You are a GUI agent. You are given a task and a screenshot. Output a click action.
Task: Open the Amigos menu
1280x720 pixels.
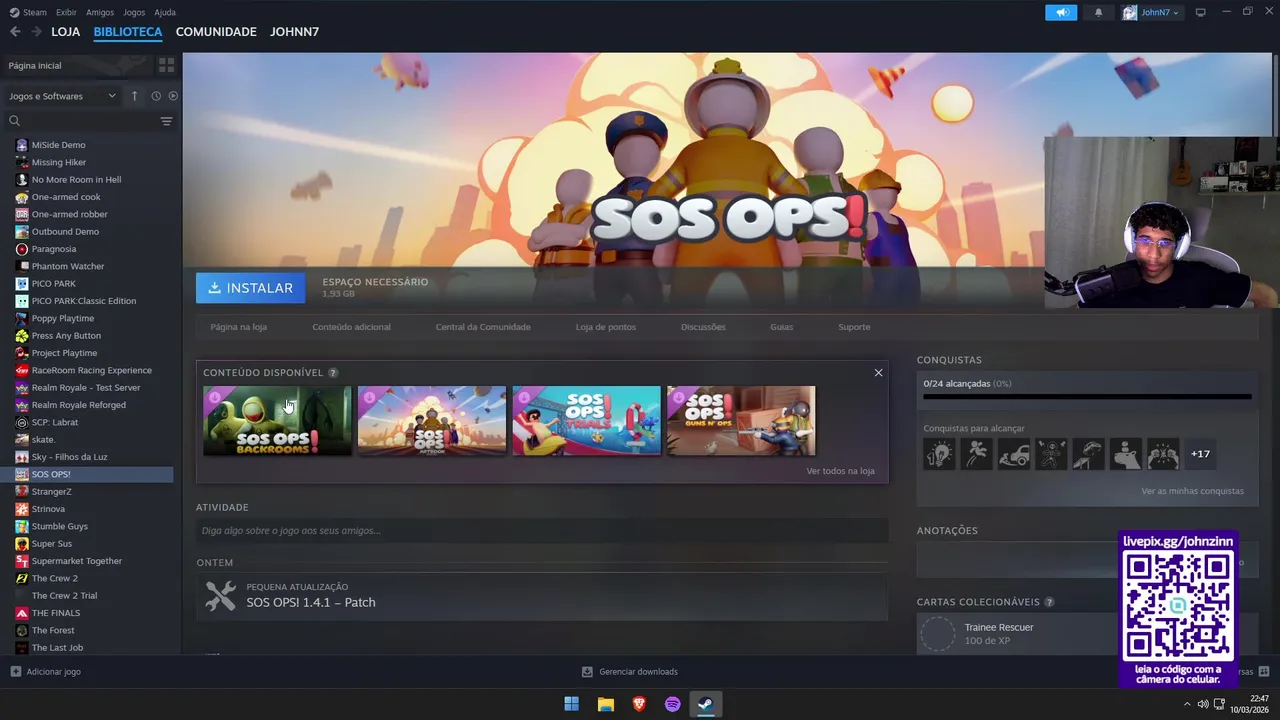click(100, 12)
